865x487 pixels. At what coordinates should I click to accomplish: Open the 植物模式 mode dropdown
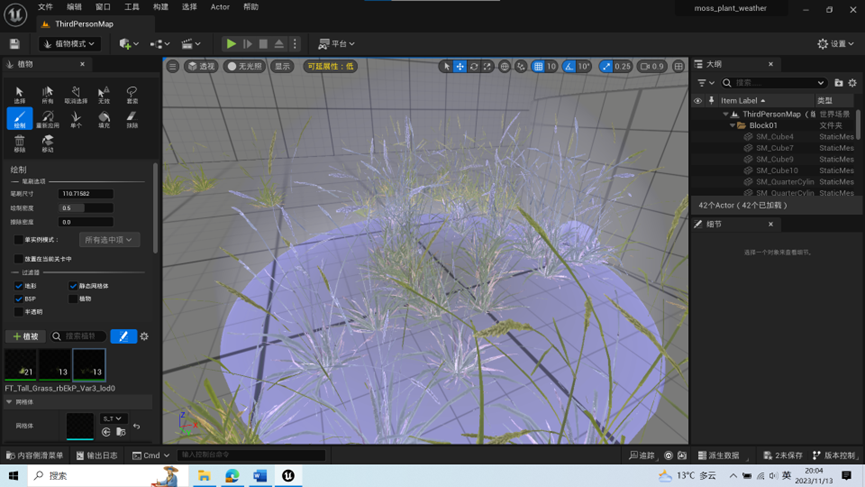point(70,44)
